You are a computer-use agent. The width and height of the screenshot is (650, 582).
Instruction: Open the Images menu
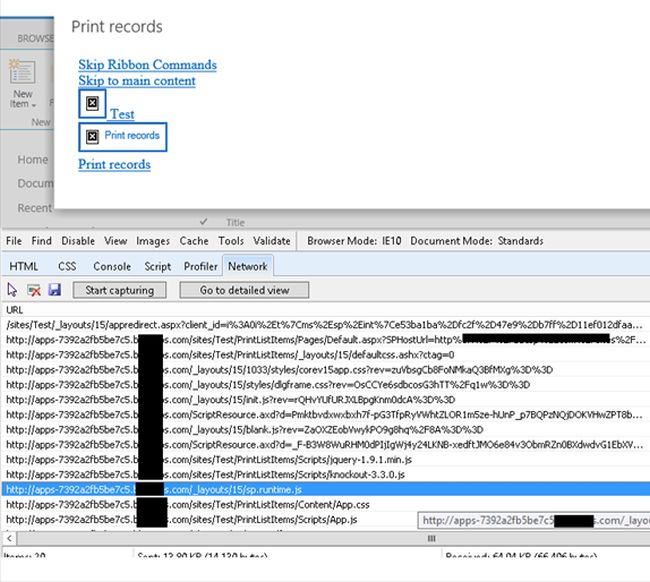[153, 241]
